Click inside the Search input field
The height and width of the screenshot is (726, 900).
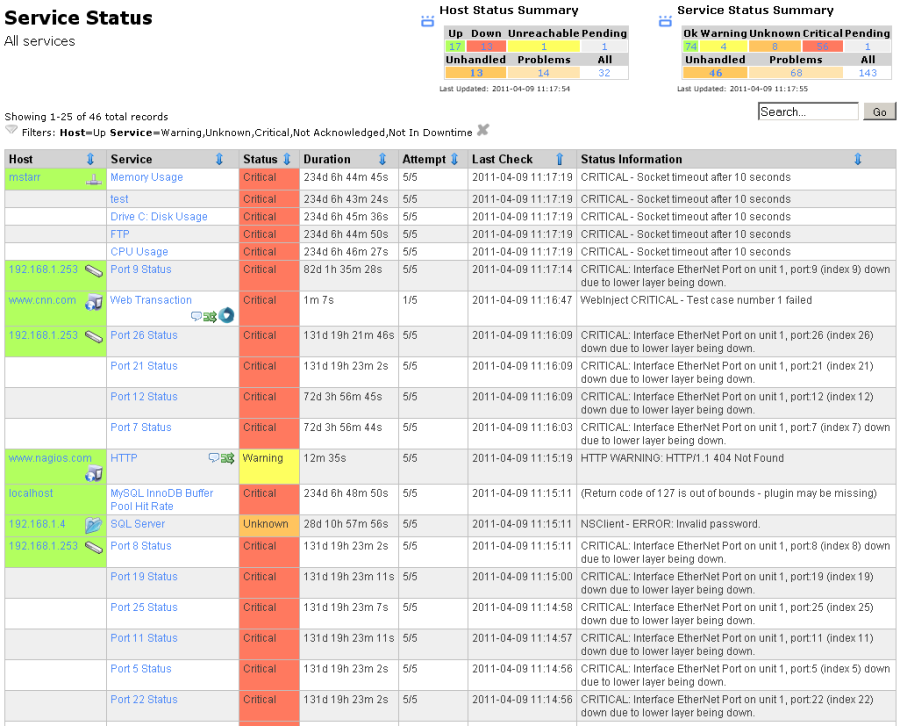[x=808, y=112]
